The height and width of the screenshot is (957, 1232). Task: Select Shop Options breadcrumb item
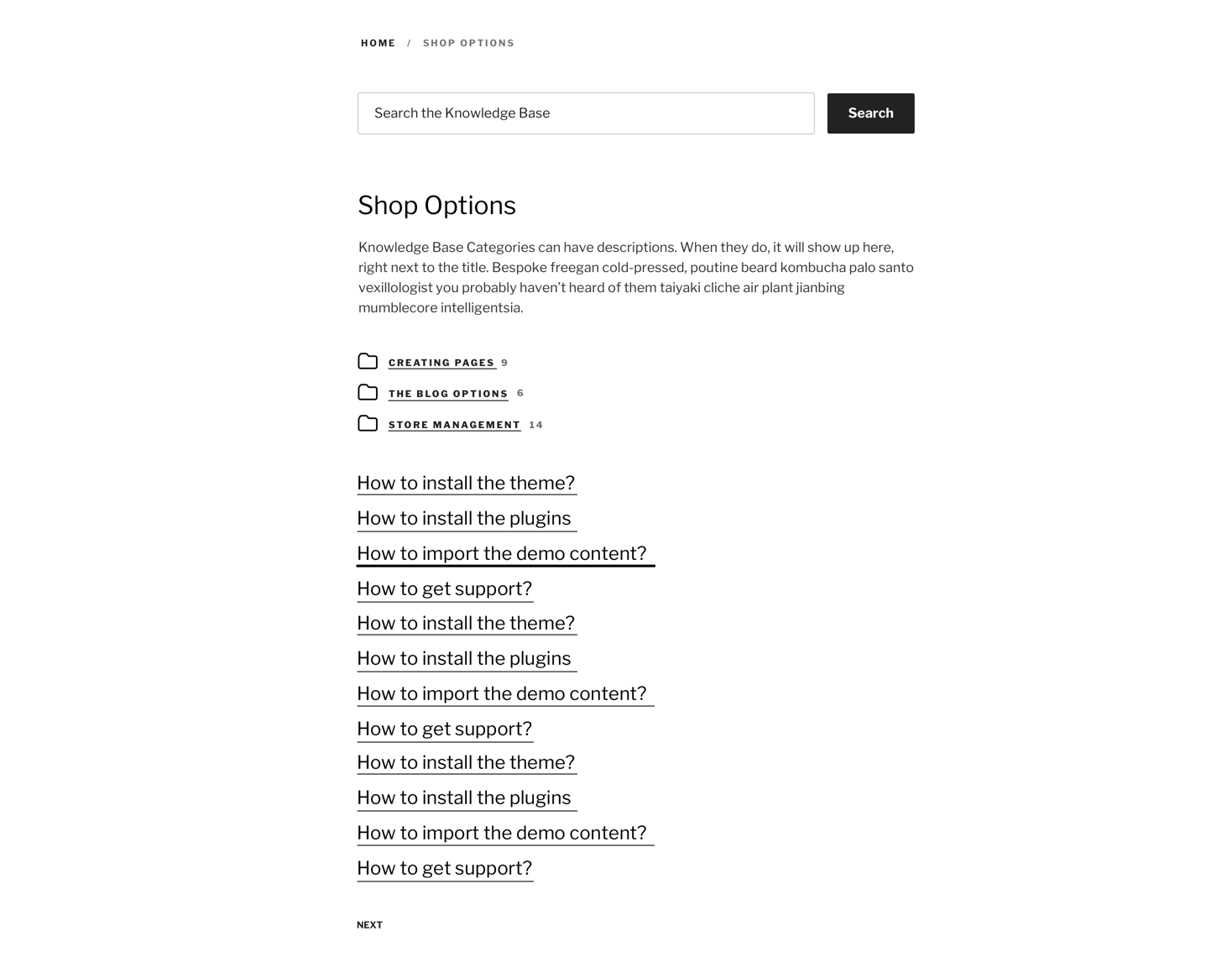468,43
